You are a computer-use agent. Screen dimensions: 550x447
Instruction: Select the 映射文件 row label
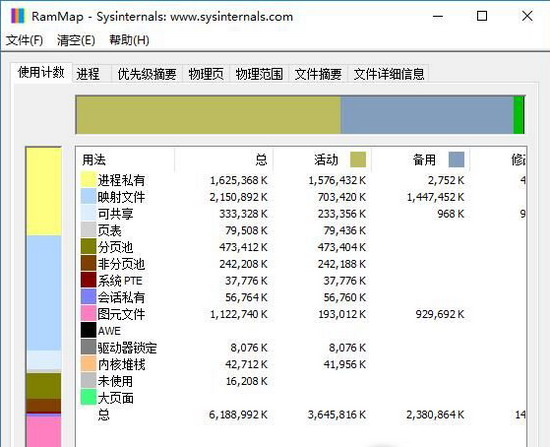(121, 197)
